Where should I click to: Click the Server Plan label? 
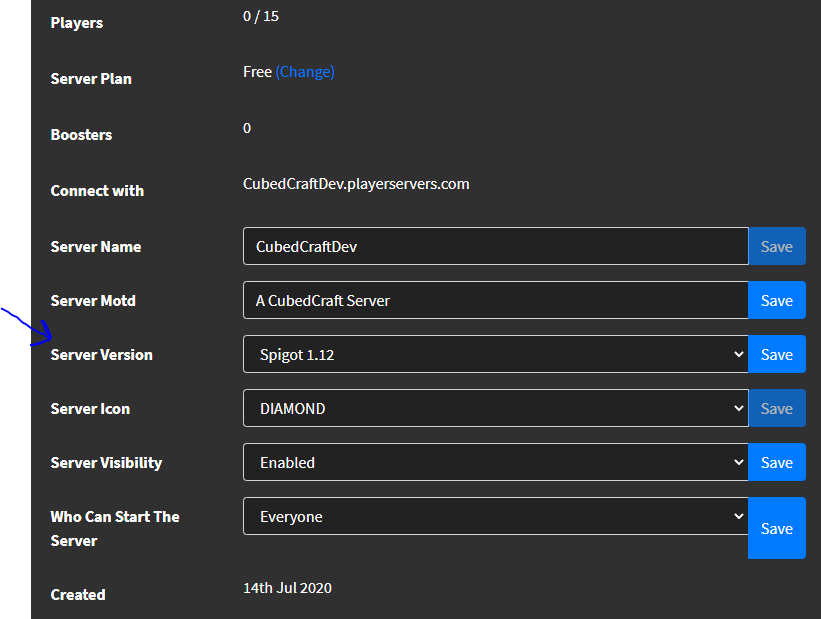point(91,79)
